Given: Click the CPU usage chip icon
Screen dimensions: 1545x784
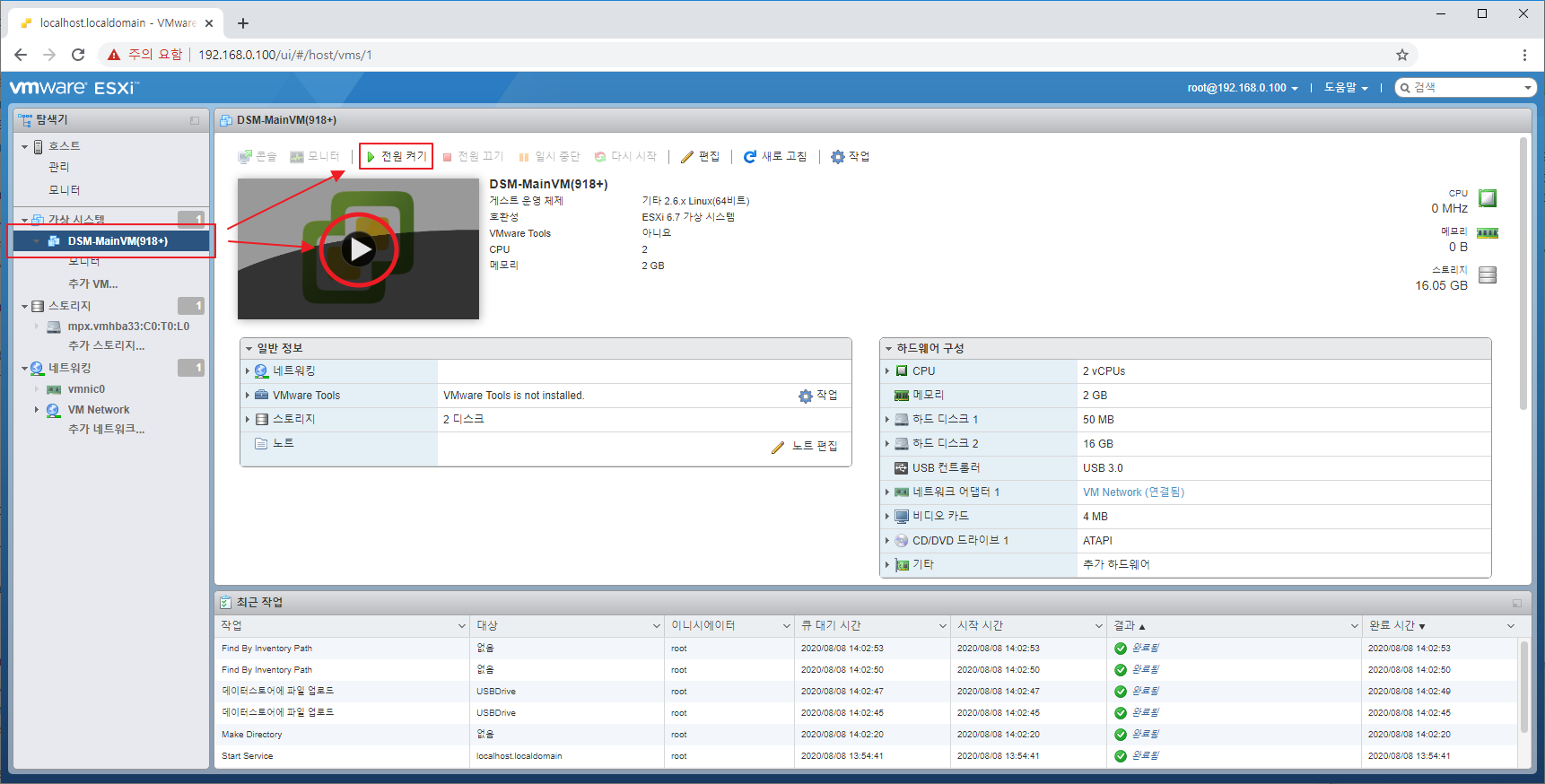Looking at the screenshot, I should pos(1488,198).
